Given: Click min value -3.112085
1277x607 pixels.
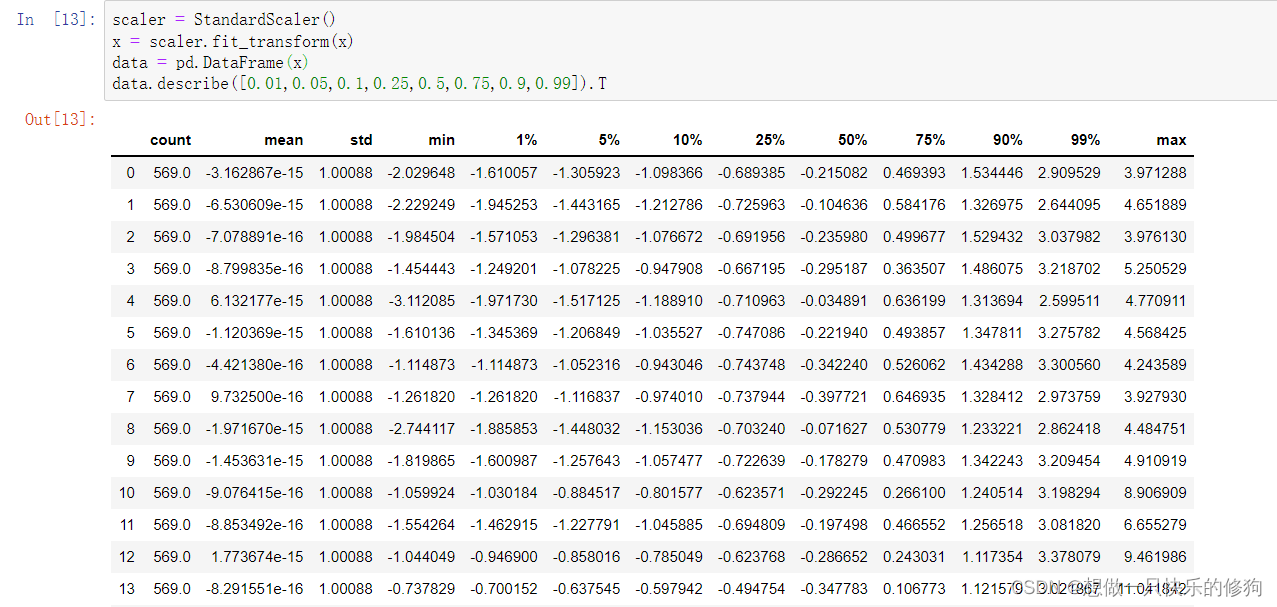Looking at the screenshot, I should (421, 300).
